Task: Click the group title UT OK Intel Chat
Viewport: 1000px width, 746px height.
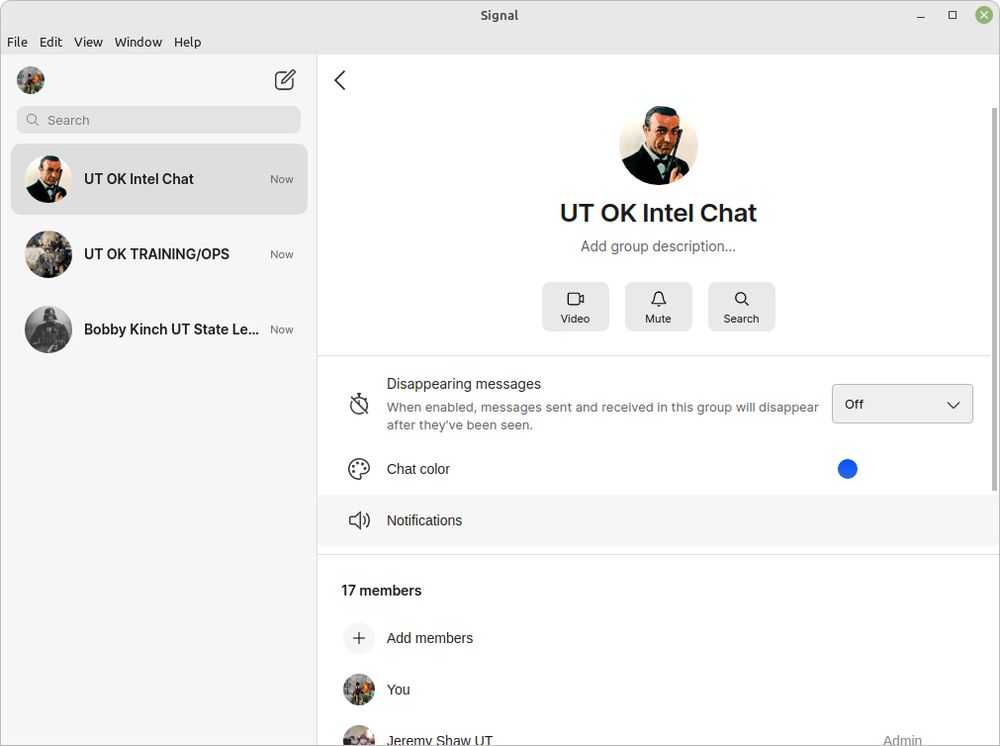Action: pyautogui.click(x=658, y=213)
